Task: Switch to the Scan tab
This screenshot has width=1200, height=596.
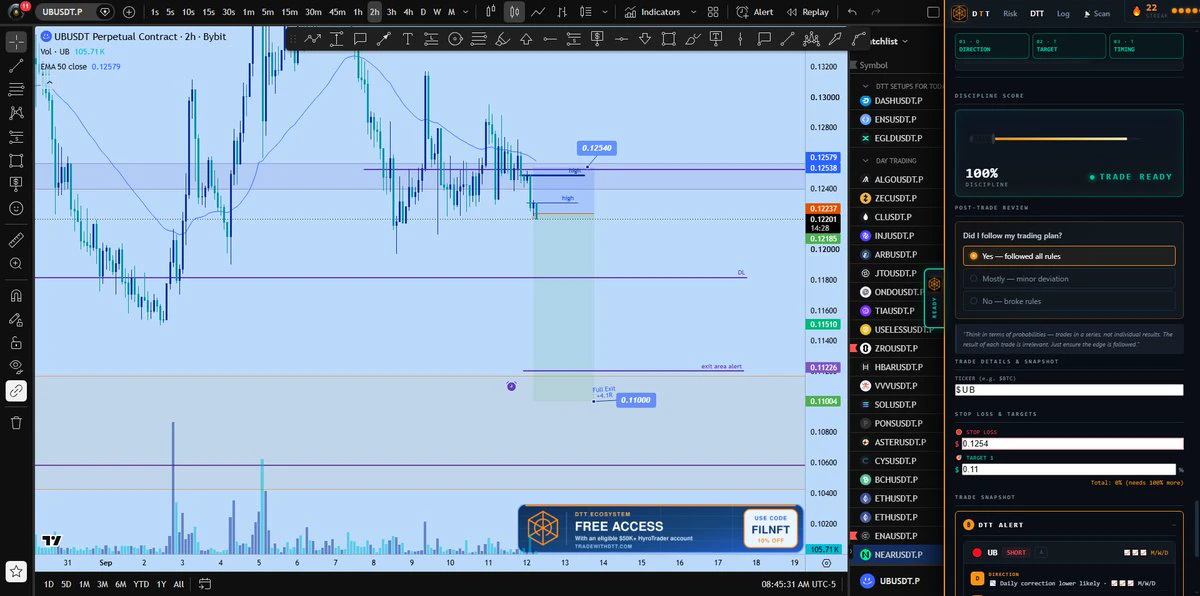Action: pos(1096,14)
